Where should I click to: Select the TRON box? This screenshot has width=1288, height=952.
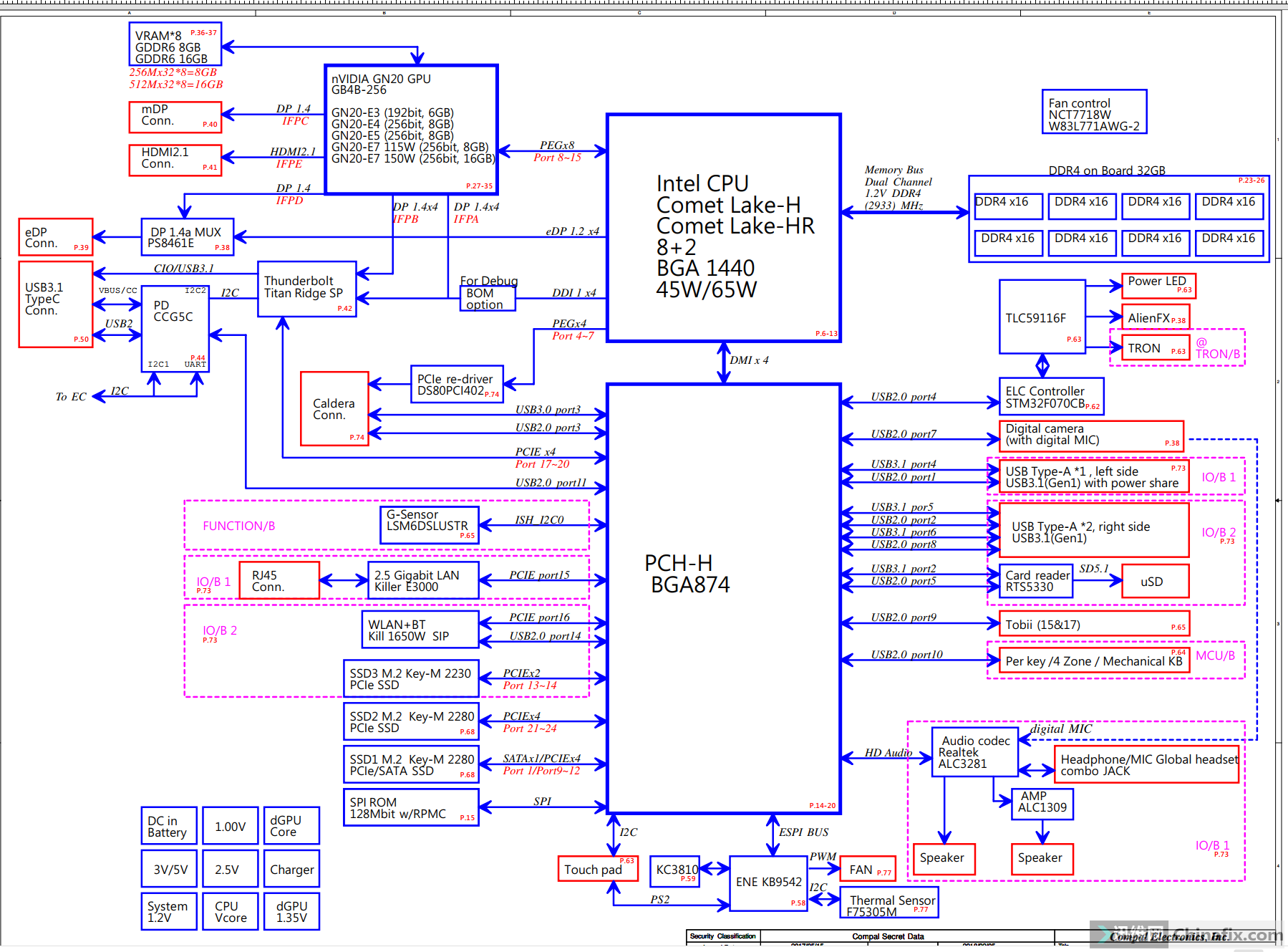coord(1156,348)
